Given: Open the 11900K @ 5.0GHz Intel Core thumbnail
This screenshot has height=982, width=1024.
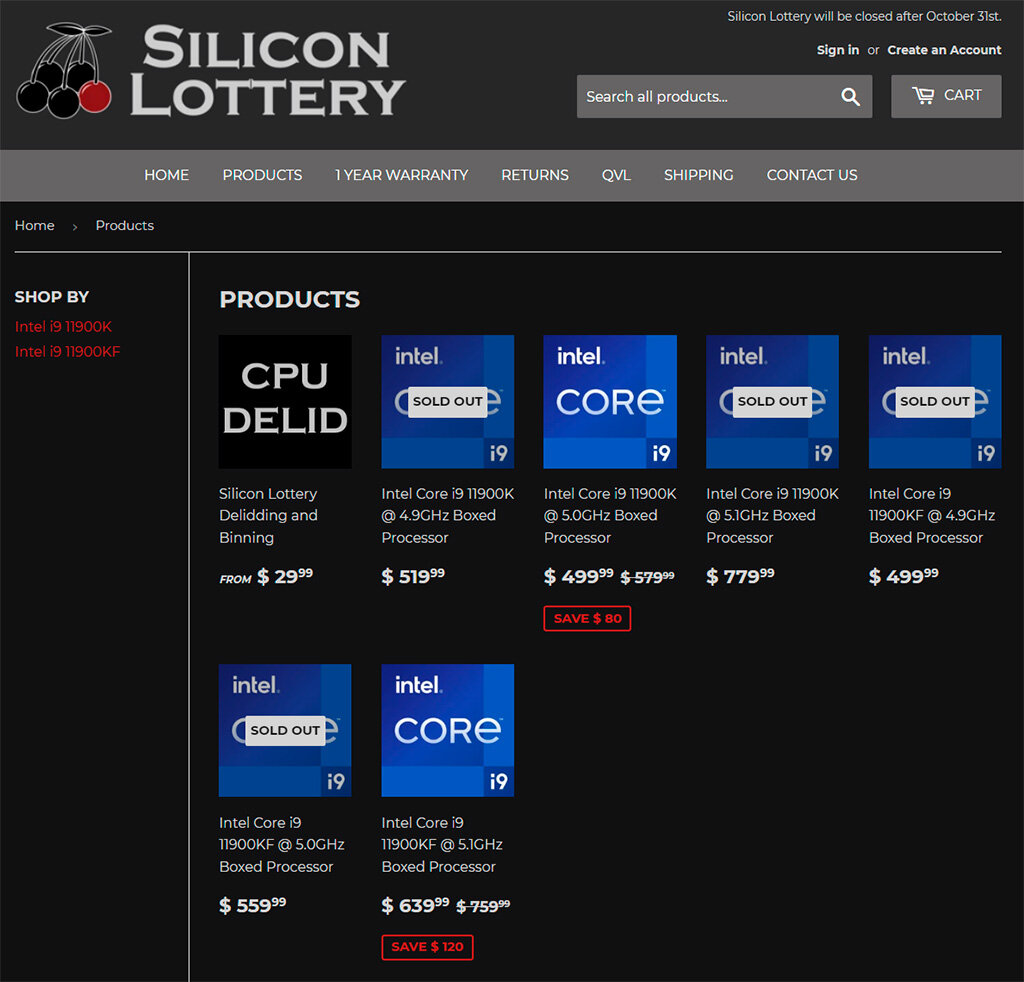Looking at the screenshot, I should coord(610,402).
